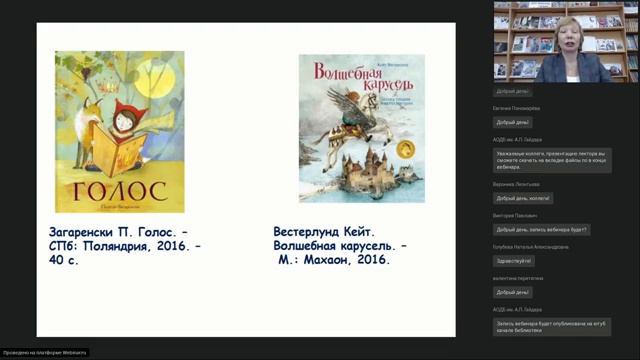Click the line 'Волшебная карусель. –'
The image size is (640, 360).
coord(340,246)
